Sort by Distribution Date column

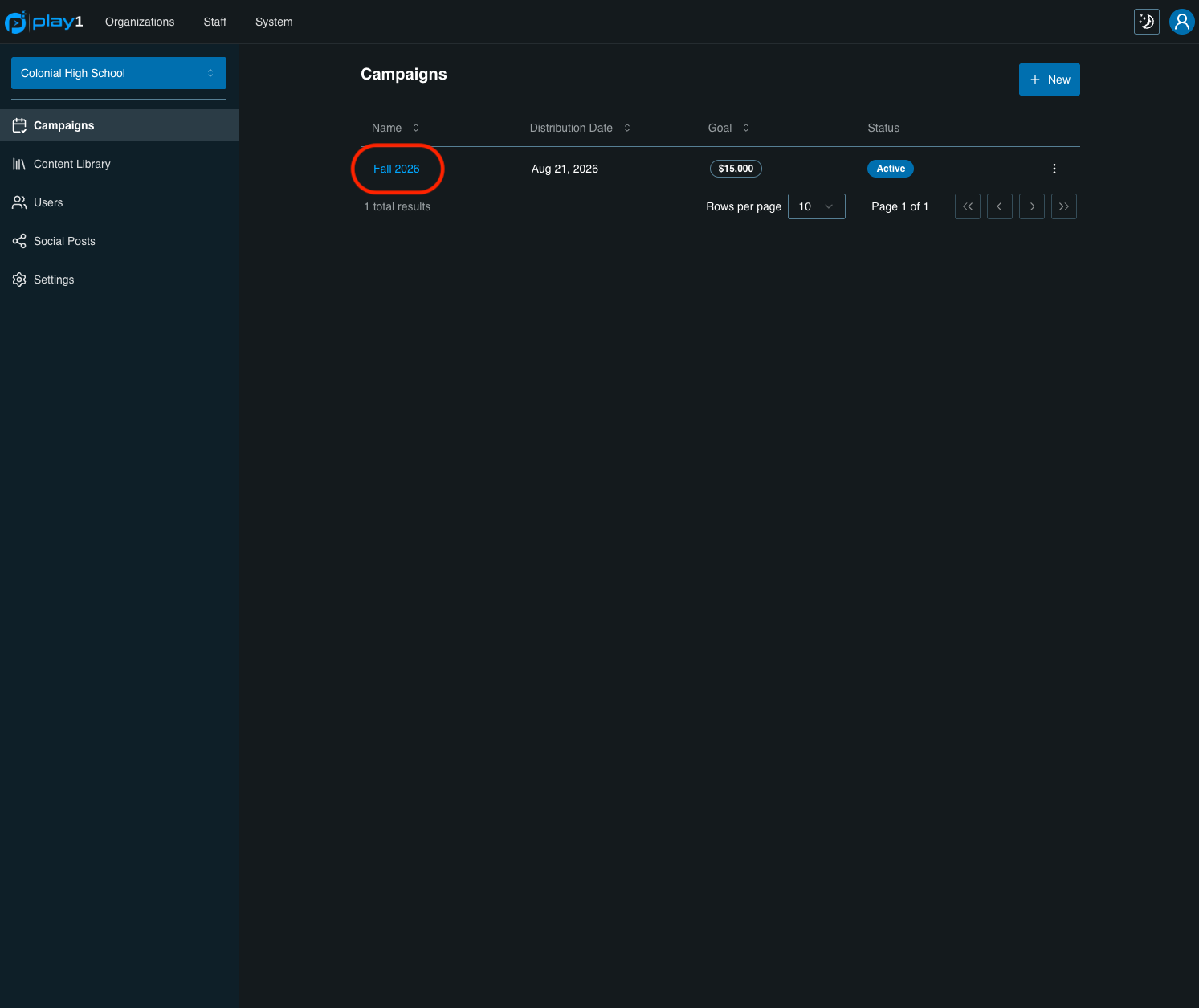pos(580,128)
